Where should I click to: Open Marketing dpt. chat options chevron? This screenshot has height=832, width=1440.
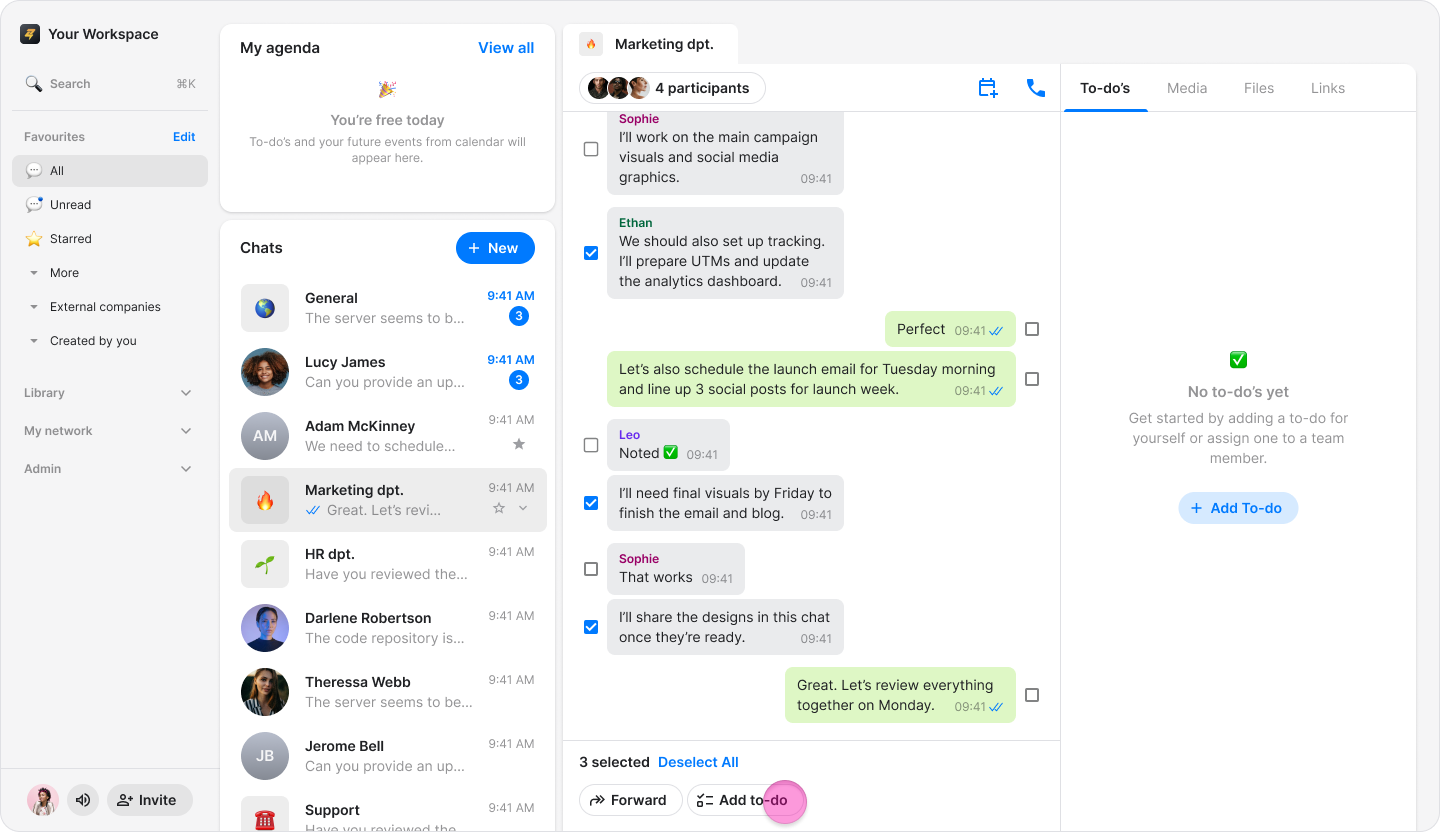[523, 508]
